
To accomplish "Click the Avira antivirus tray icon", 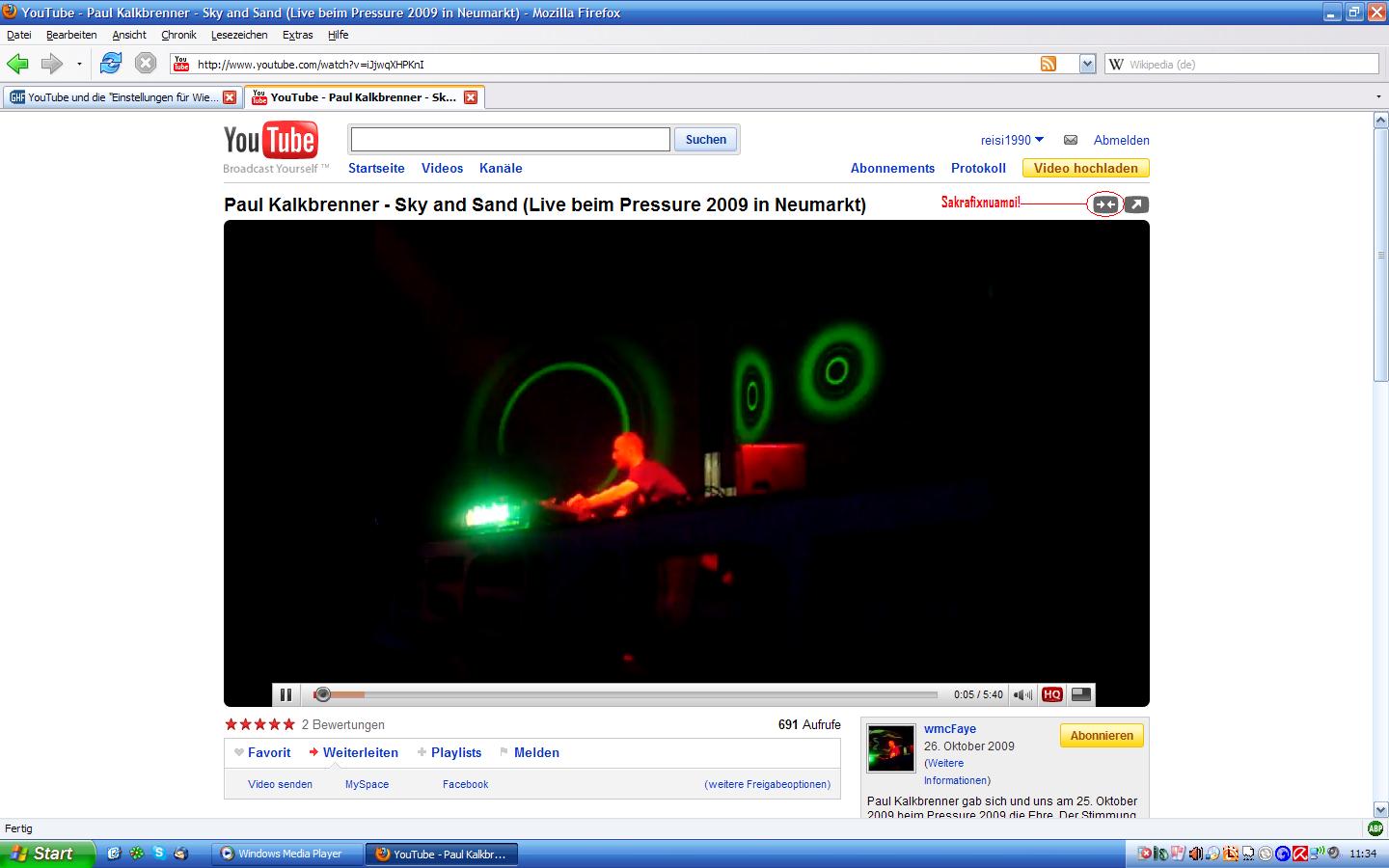I will [1299, 854].
